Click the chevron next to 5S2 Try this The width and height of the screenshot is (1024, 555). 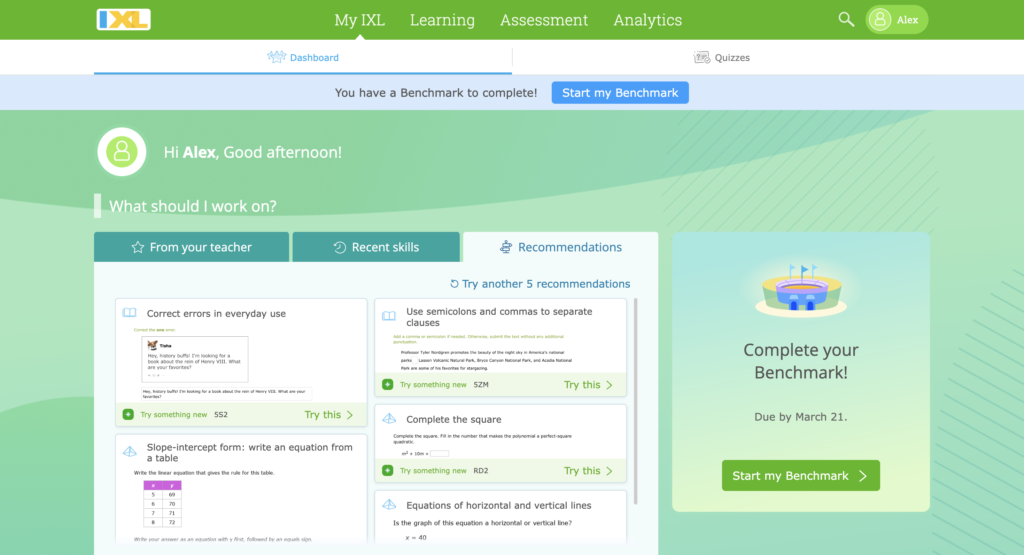coord(350,415)
